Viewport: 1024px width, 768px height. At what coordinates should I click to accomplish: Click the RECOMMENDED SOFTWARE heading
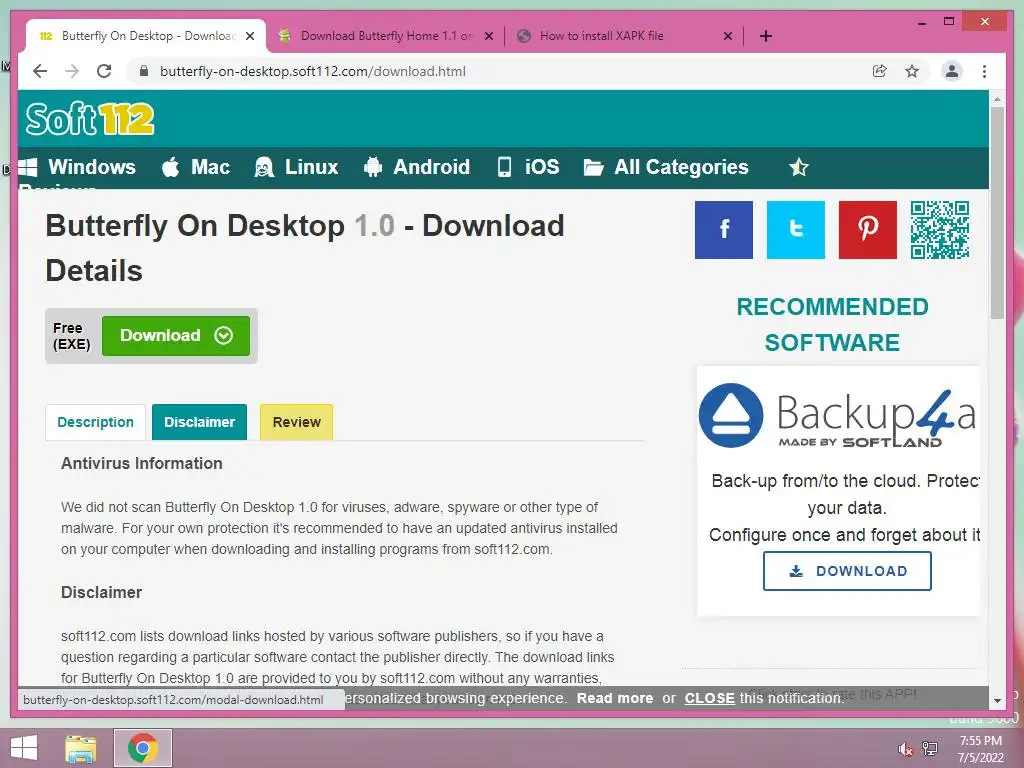[832, 325]
